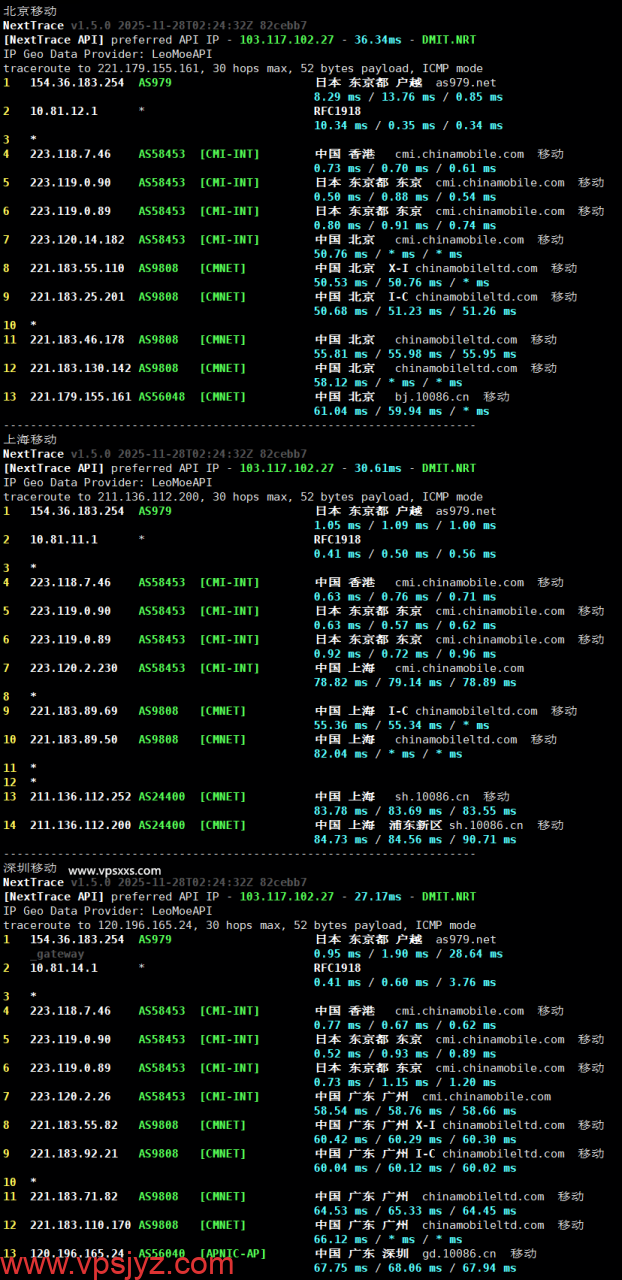Viewport: 622px width, 1280px height.
Task: Select the 0.95 ms / 1.90 ms latency line
Action: (408, 954)
